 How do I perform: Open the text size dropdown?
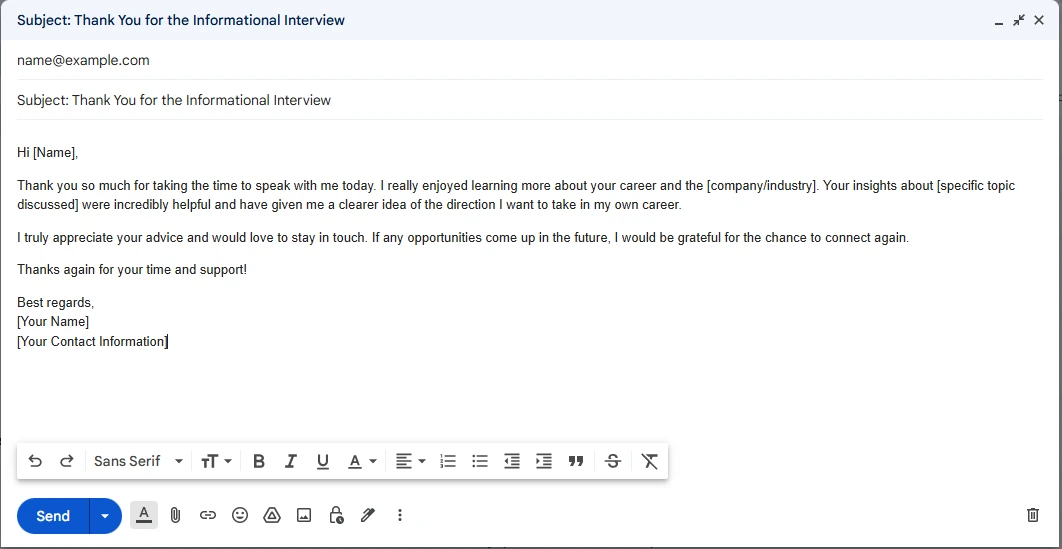(217, 461)
